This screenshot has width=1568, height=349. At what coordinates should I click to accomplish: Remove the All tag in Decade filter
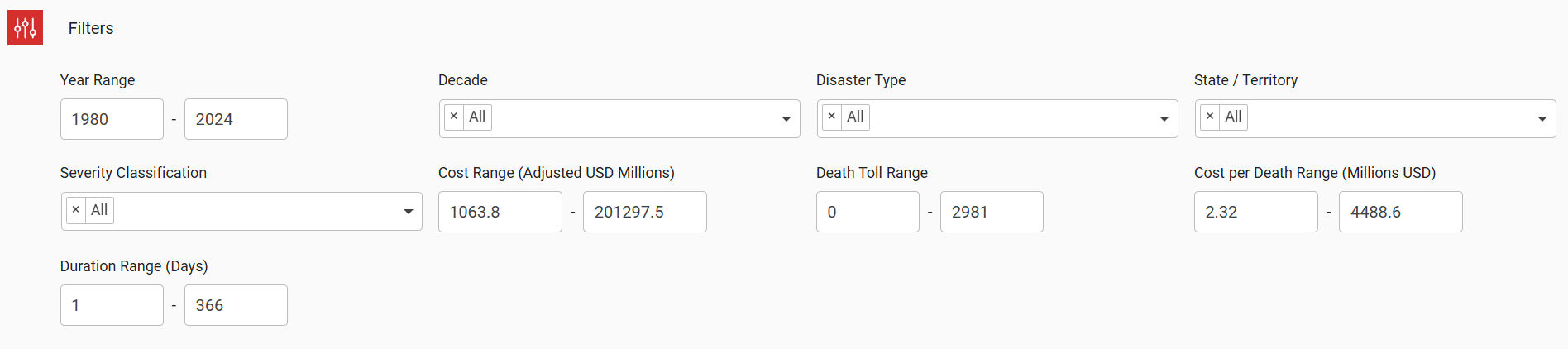click(454, 117)
